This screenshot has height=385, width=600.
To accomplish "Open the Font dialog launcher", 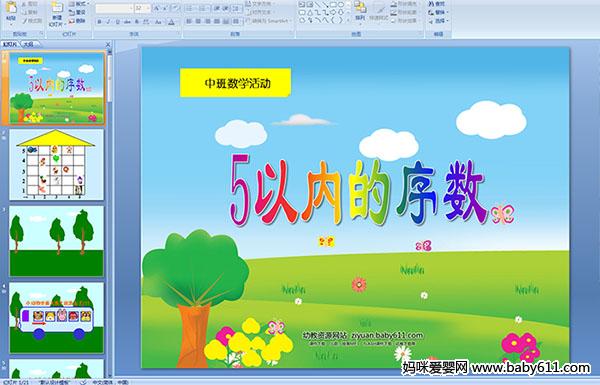I will tap(178, 34).
